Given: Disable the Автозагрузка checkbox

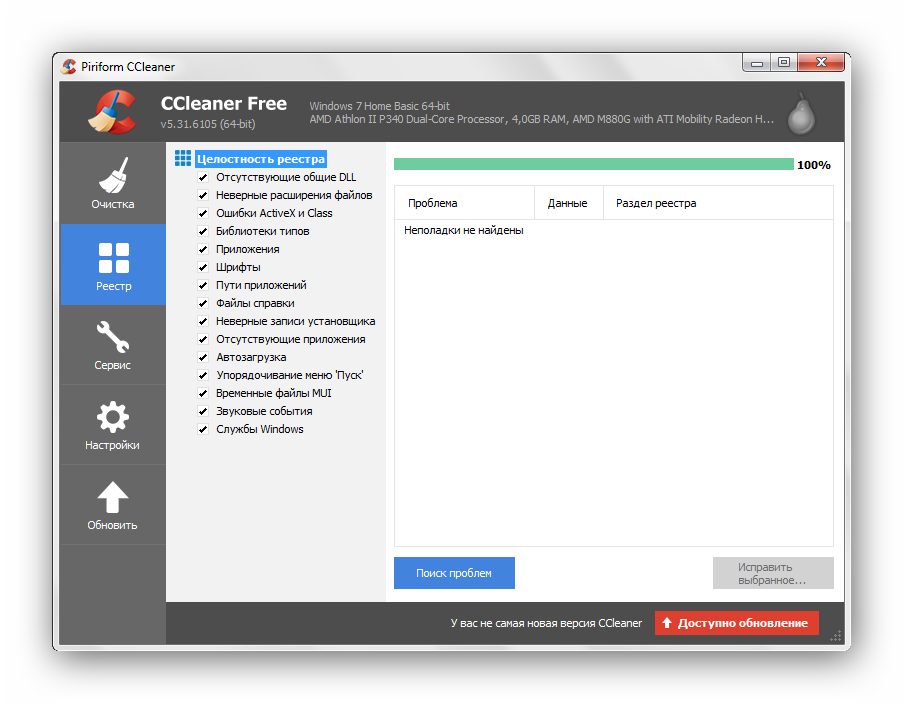Looking at the screenshot, I should [x=203, y=357].
